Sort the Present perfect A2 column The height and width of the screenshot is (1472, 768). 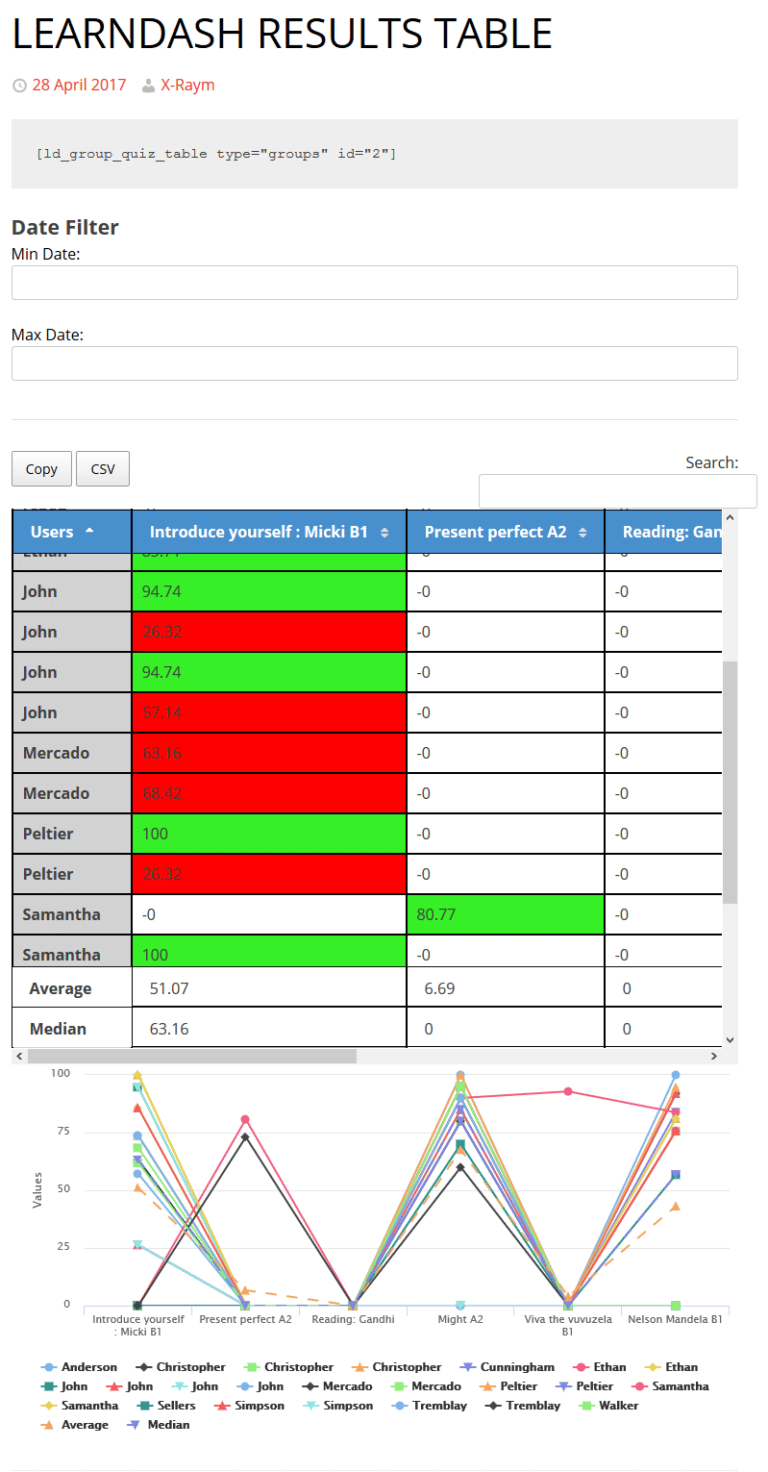click(505, 532)
